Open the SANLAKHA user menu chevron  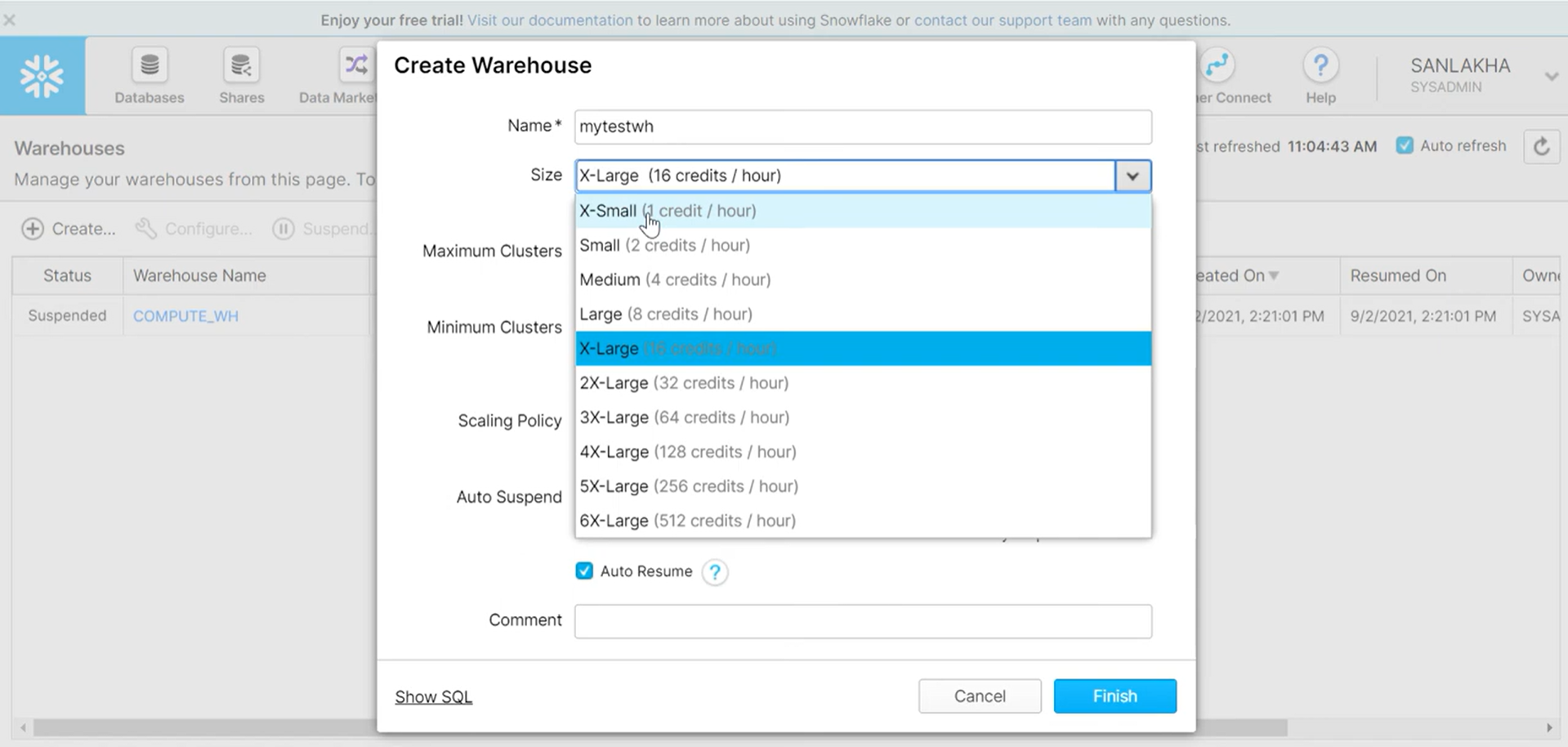click(1551, 77)
